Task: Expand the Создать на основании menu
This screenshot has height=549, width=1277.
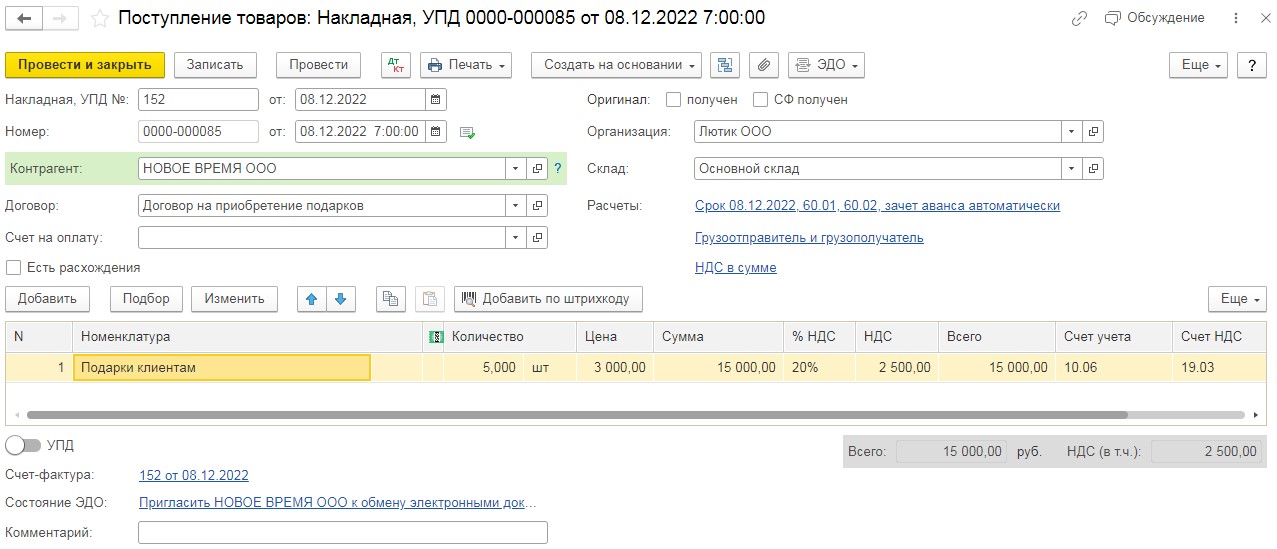Action: pyautogui.click(x=616, y=65)
